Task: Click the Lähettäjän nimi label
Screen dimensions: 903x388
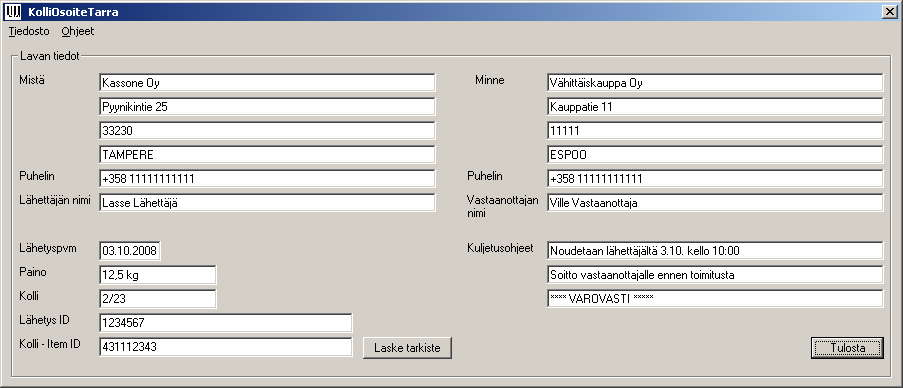Action: 55,200
